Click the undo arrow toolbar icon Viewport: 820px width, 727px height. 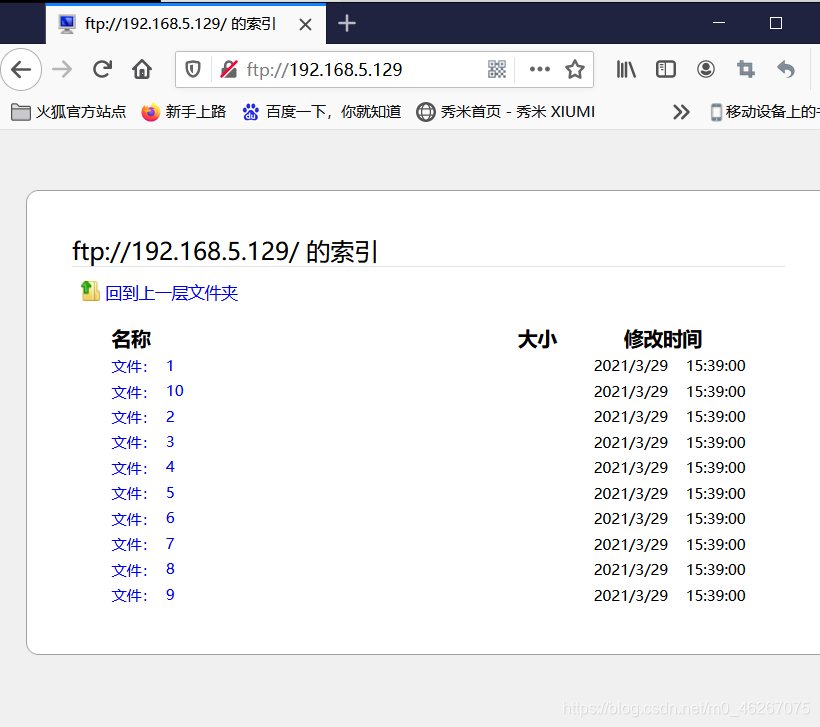pyautogui.click(x=786, y=69)
